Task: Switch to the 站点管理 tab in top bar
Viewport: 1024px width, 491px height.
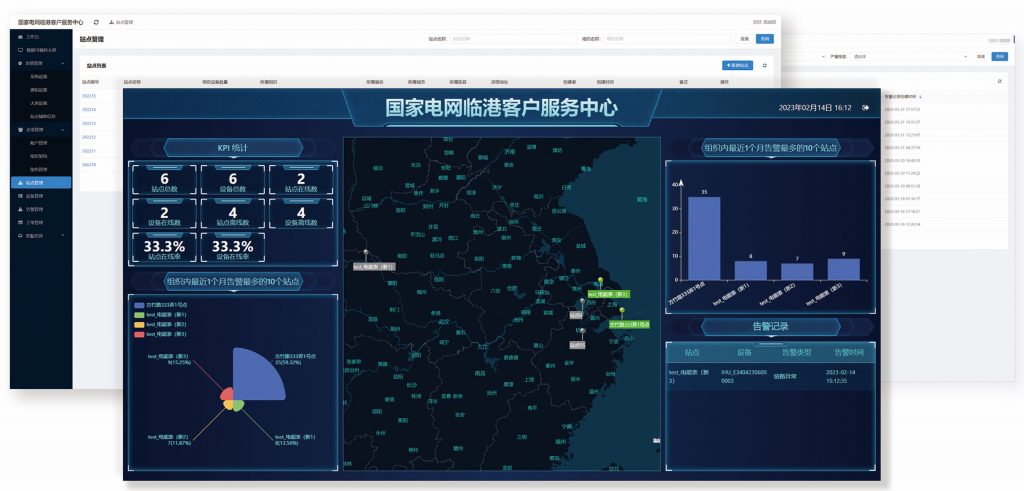Action: tap(121, 22)
